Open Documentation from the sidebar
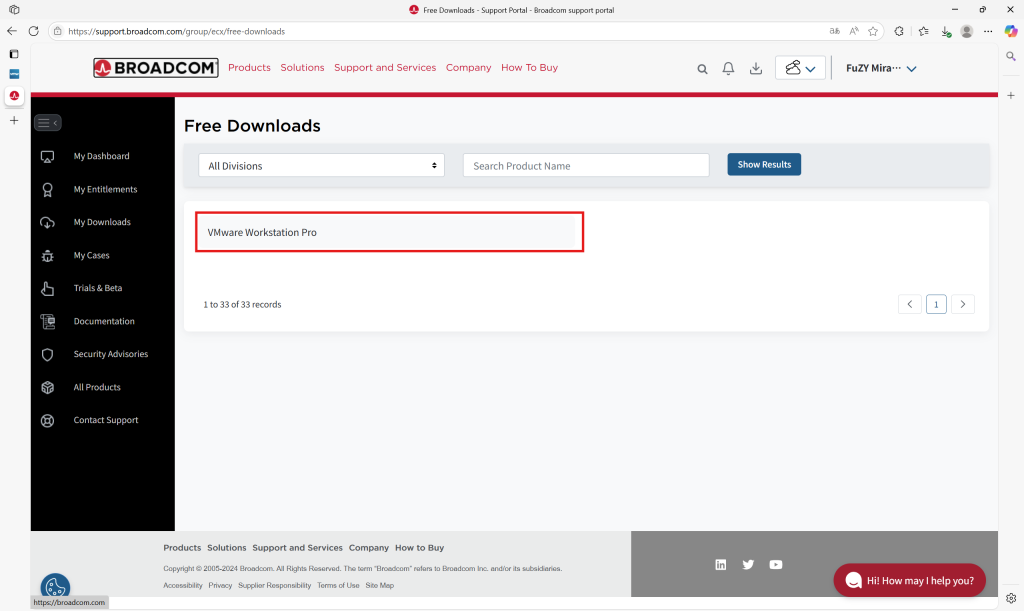Screen dimensions: 1024x611 click(104, 321)
